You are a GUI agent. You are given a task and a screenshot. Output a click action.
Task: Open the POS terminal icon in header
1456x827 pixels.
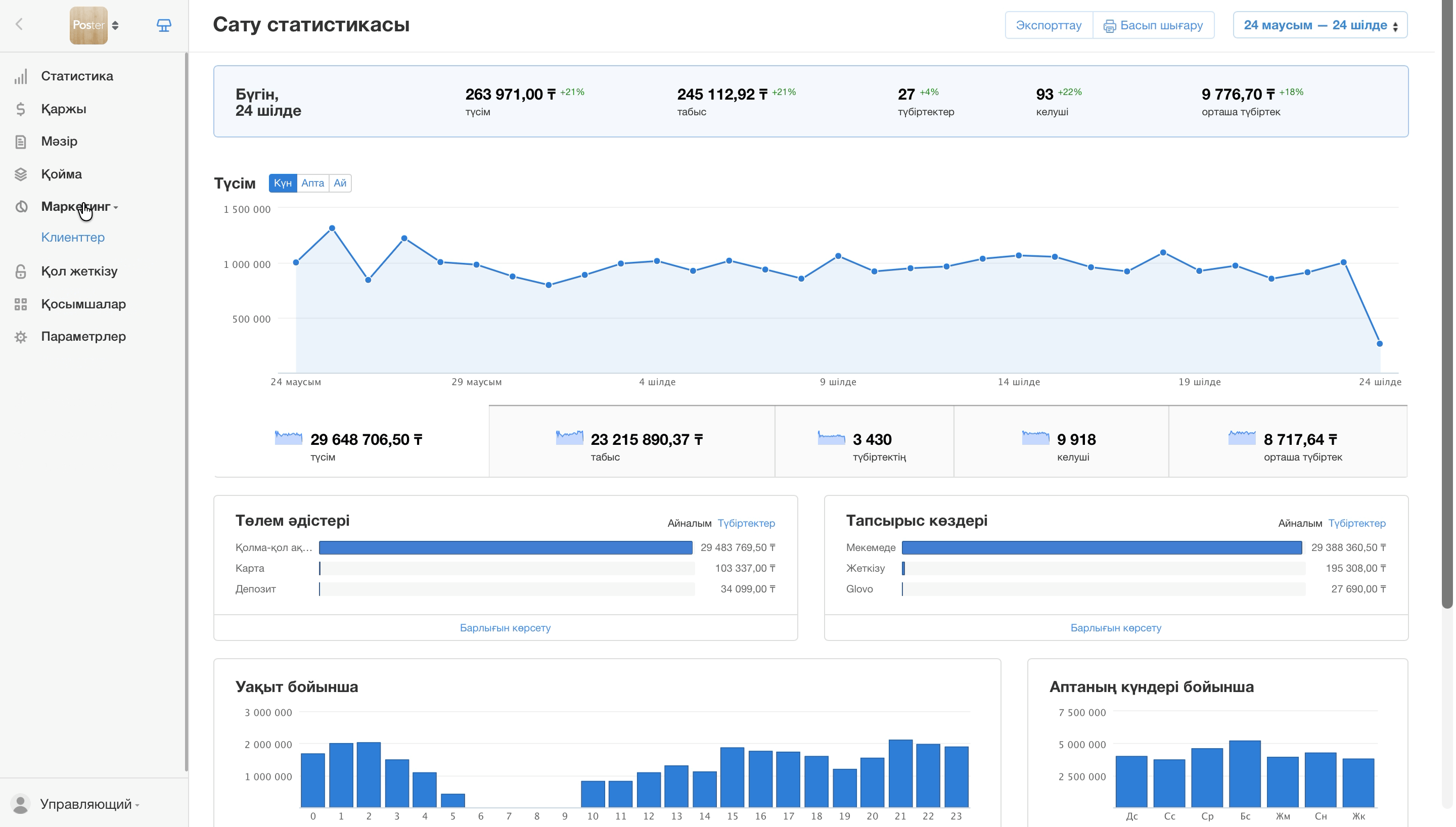[x=163, y=25]
